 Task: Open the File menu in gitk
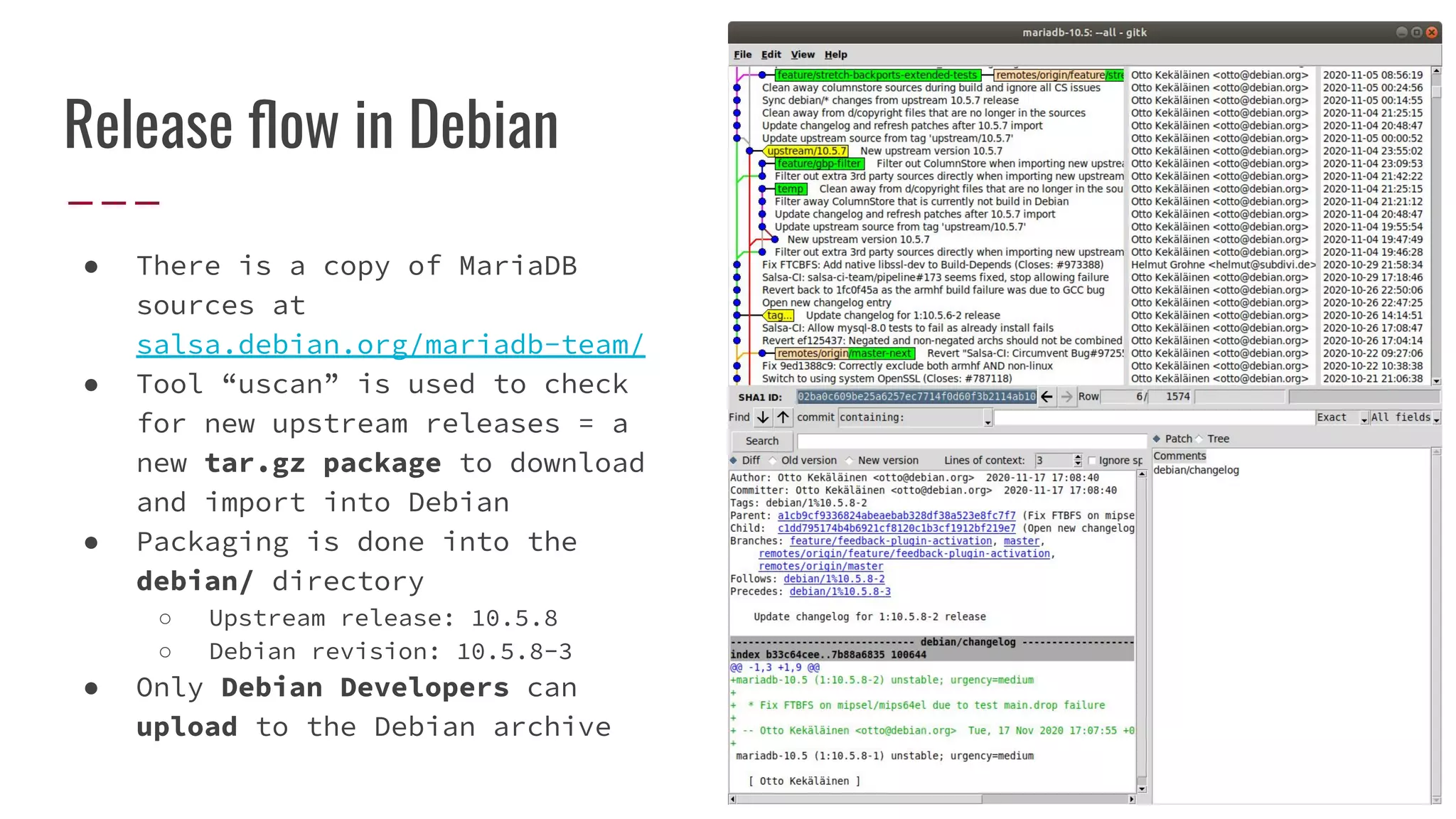click(x=742, y=55)
